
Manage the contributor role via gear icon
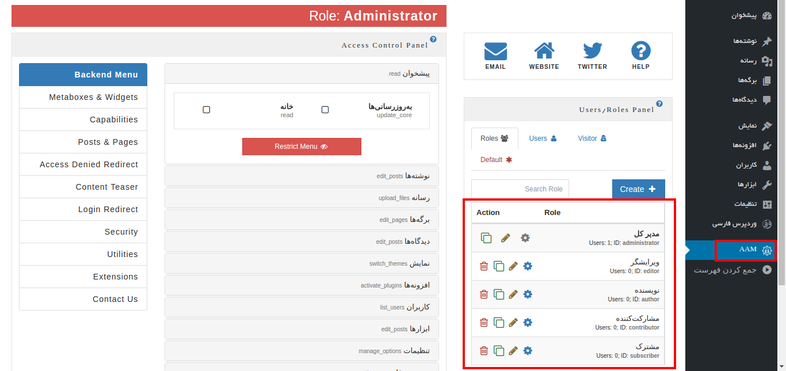[x=527, y=322]
